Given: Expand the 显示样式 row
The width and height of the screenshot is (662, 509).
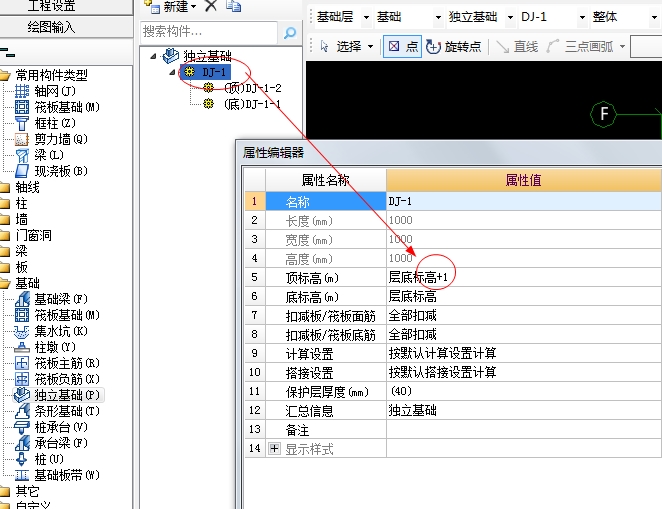Looking at the screenshot, I should point(274,448).
